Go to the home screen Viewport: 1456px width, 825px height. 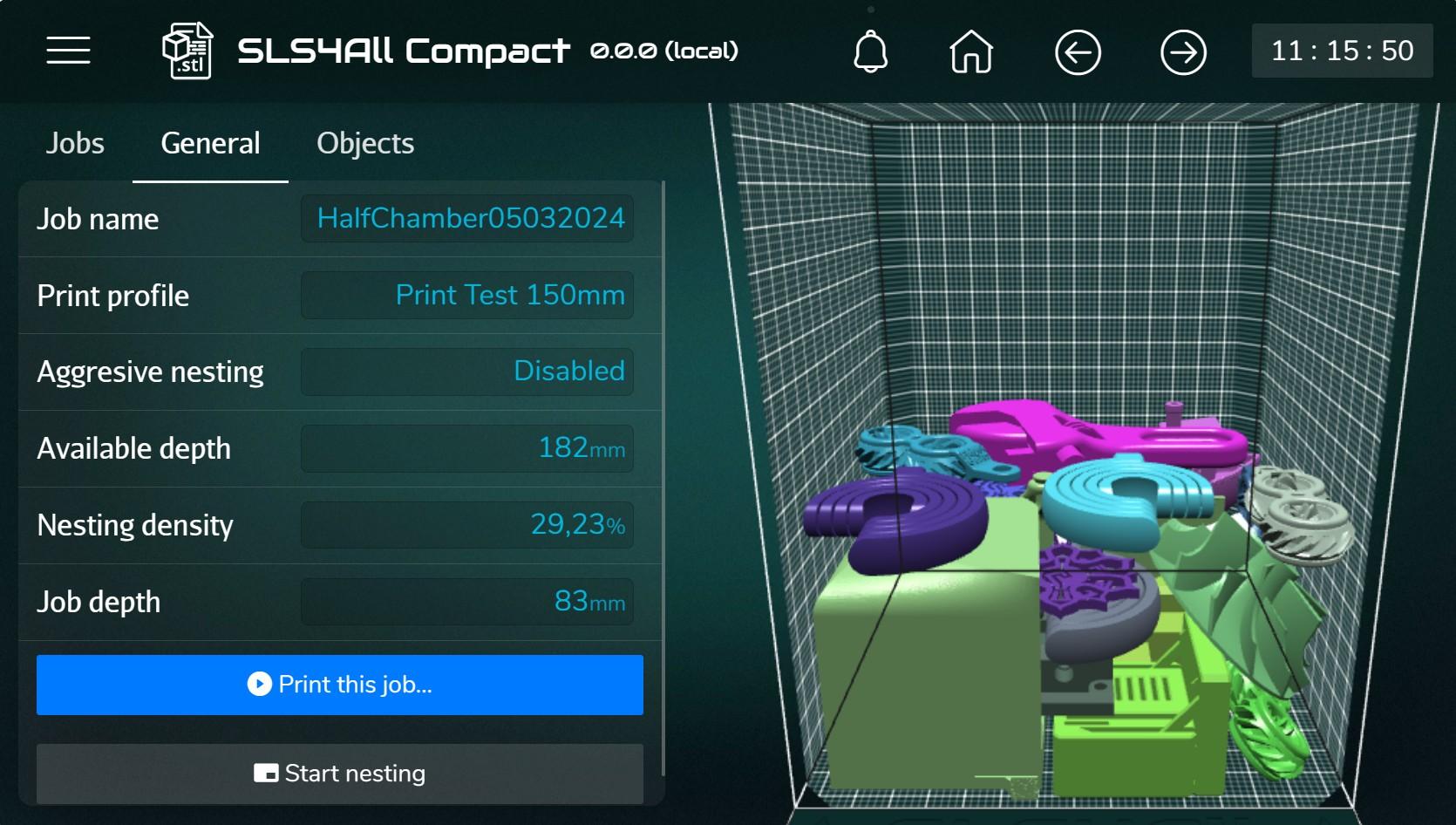(x=971, y=51)
